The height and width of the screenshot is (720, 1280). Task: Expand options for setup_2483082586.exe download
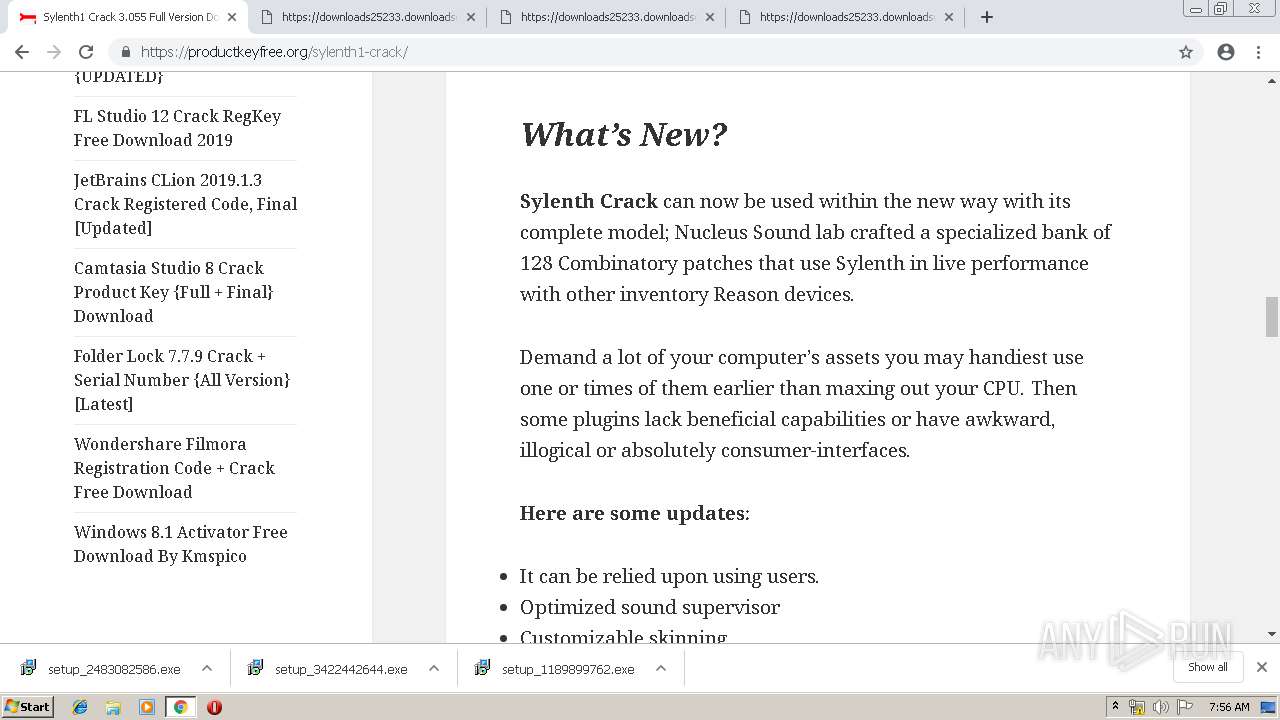tap(207, 668)
